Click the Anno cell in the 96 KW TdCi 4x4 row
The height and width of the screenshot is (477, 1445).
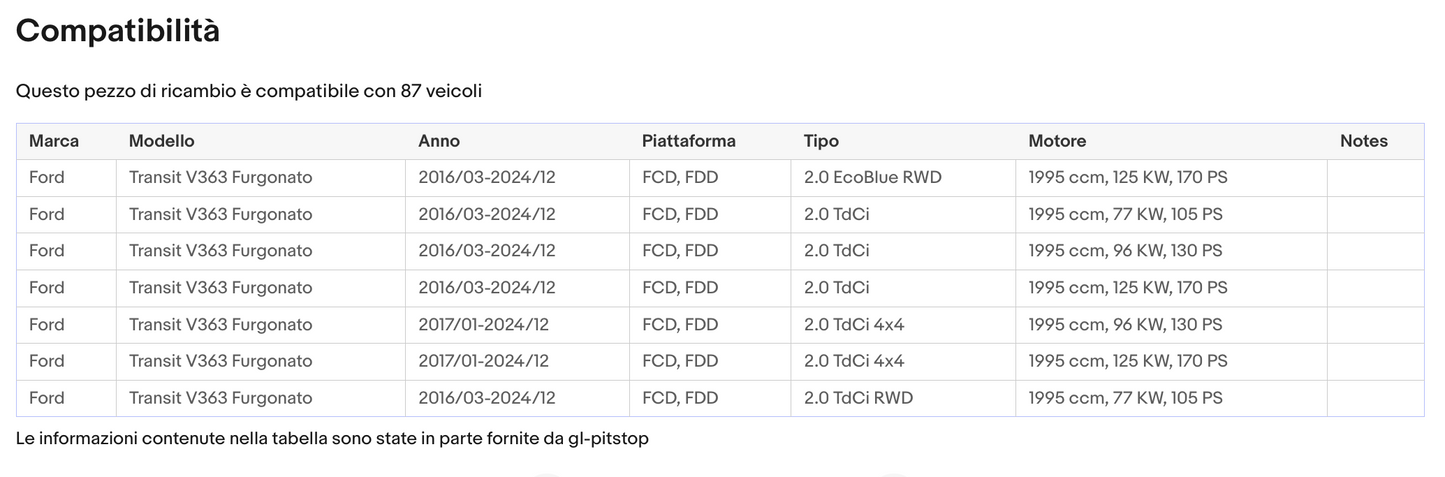pos(484,325)
